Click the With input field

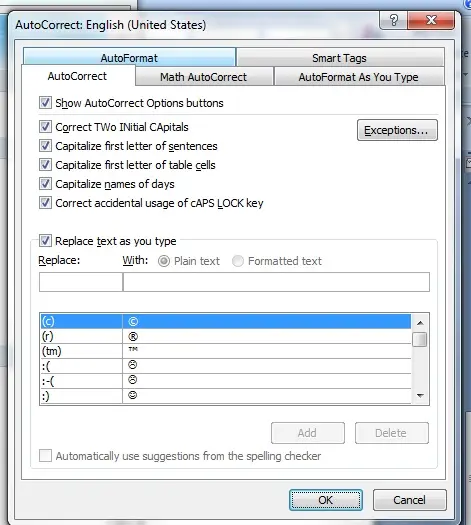[x=276, y=282]
